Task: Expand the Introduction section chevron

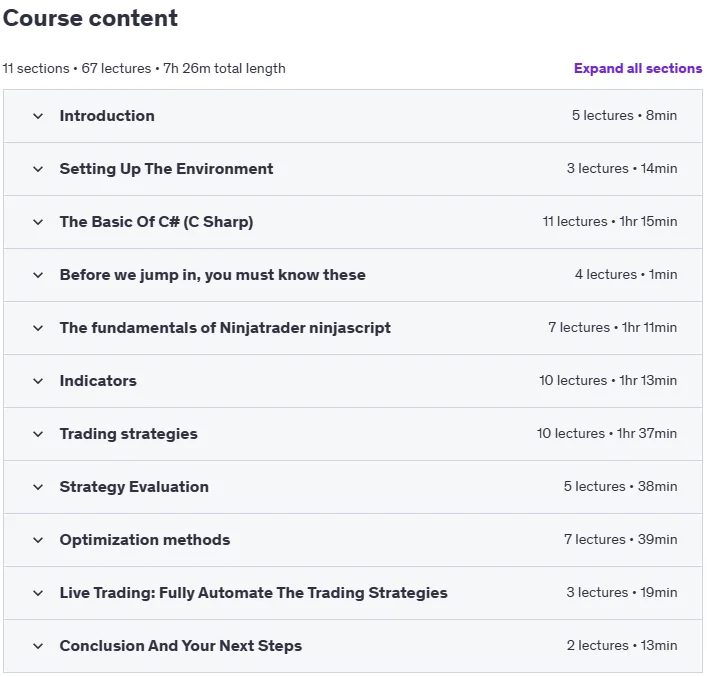Action: coord(38,116)
